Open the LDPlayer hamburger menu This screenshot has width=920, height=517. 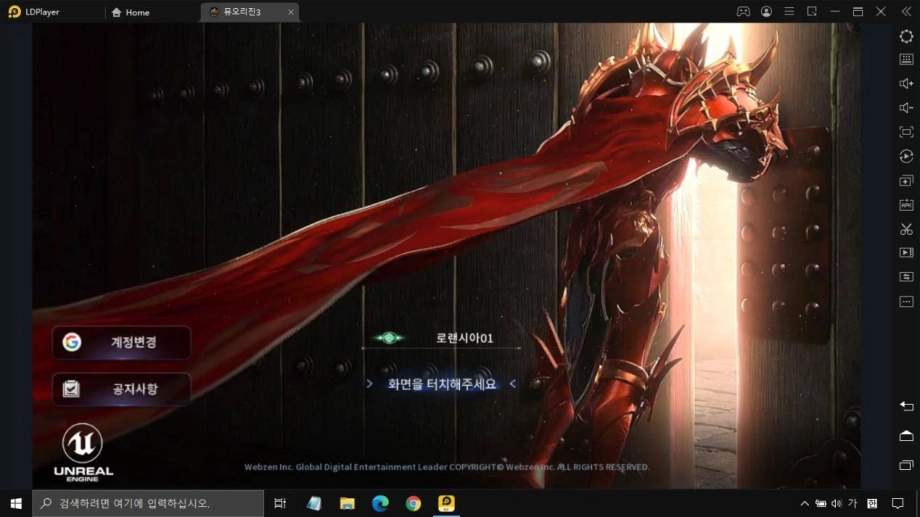[789, 12]
